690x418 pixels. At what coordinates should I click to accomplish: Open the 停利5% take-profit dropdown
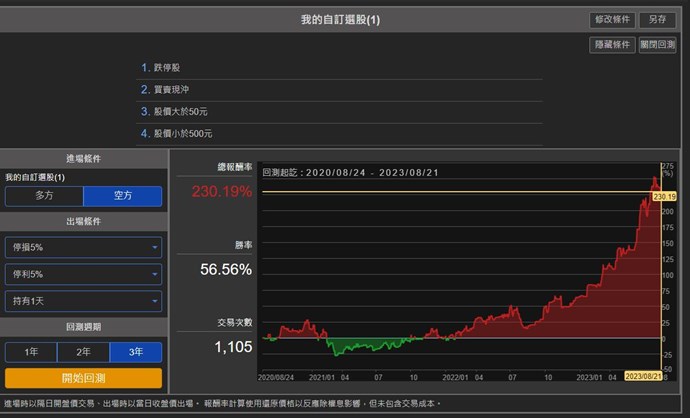(83, 274)
